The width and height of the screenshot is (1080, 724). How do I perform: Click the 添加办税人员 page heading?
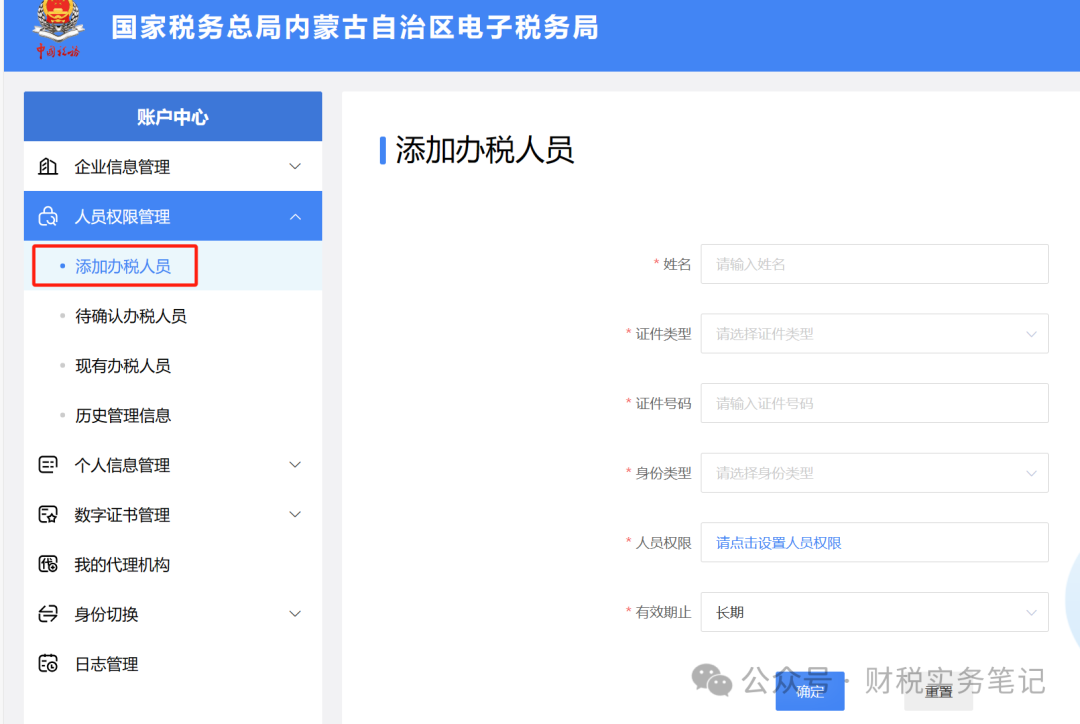[x=484, y=149]
